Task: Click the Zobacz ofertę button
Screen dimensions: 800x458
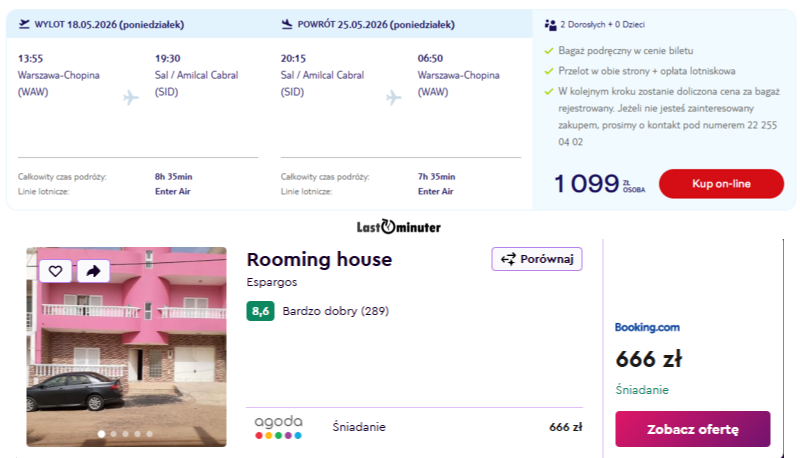Action: pos(692,429)
